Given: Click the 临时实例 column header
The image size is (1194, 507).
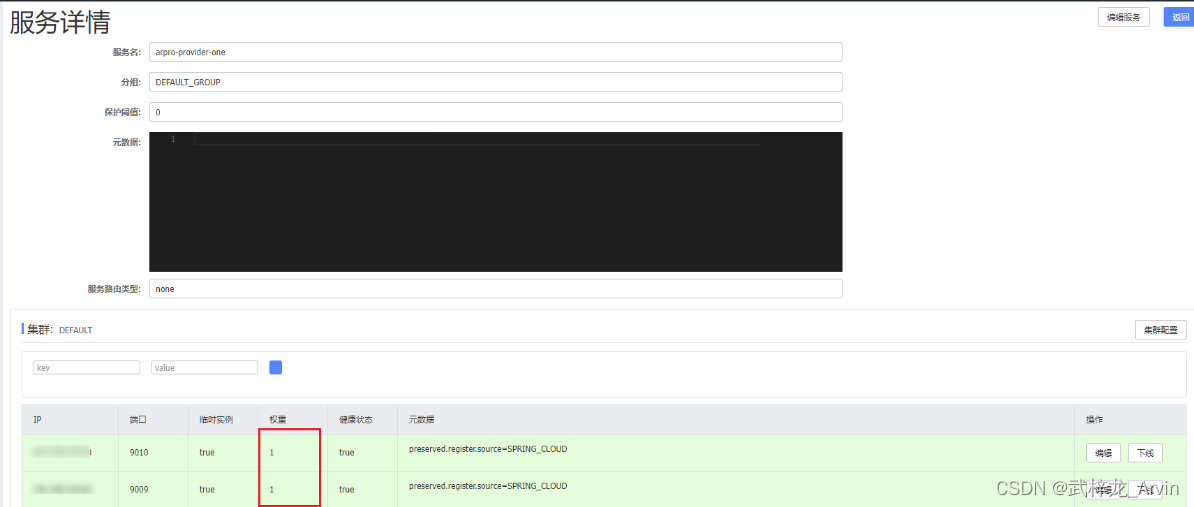Looking at the screenshot, I should pos(216,420).
